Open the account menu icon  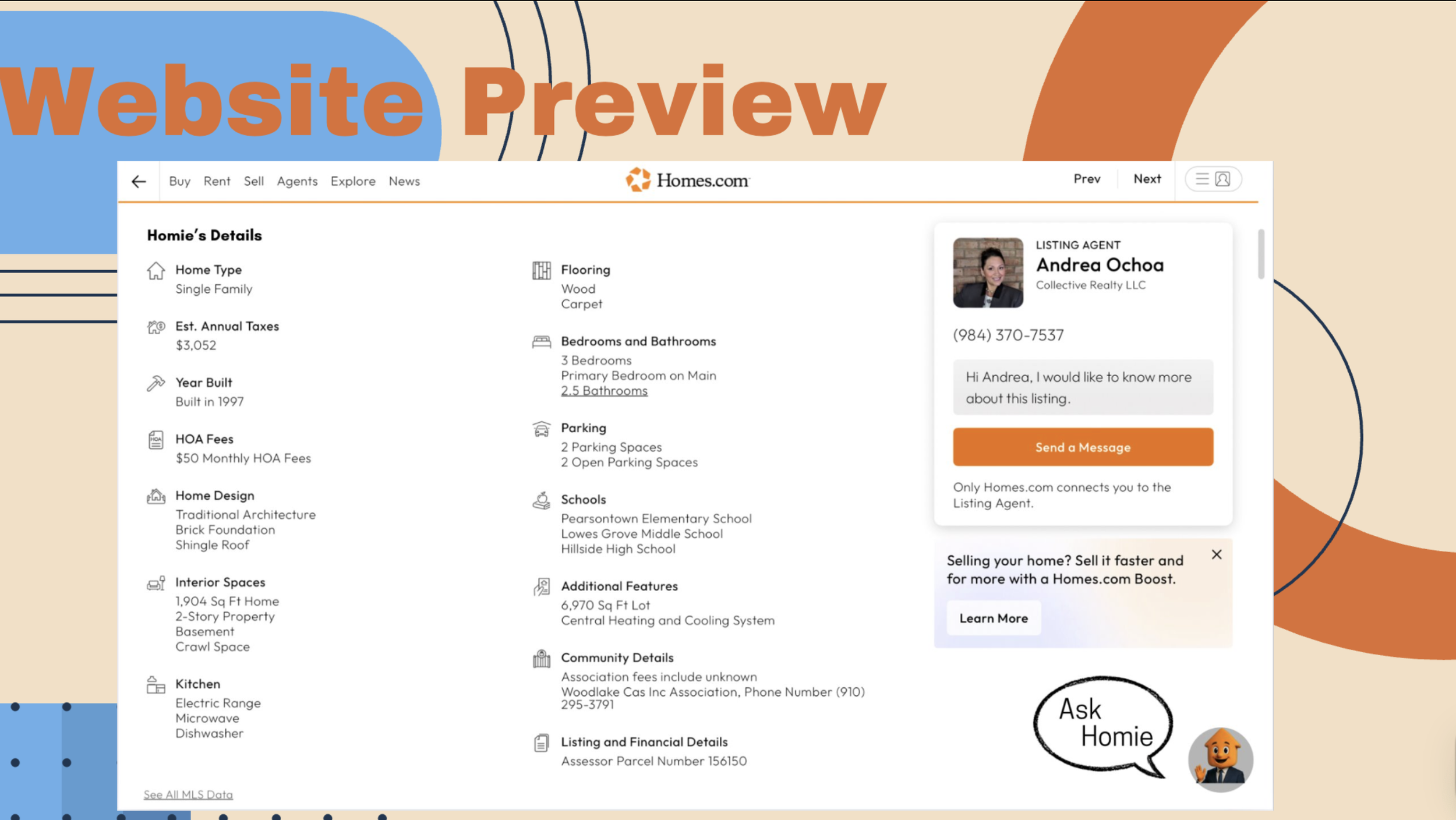pos(1213,179)
